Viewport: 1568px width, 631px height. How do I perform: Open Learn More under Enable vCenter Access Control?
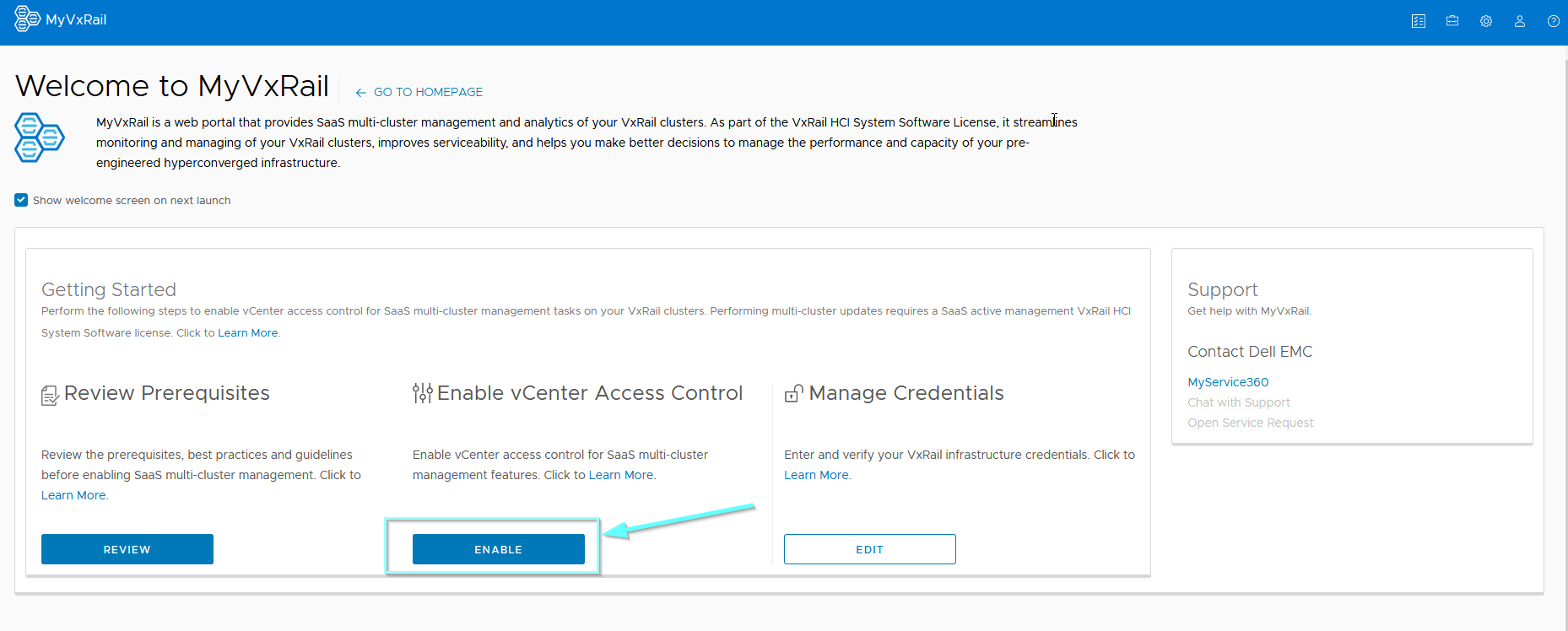621,475
